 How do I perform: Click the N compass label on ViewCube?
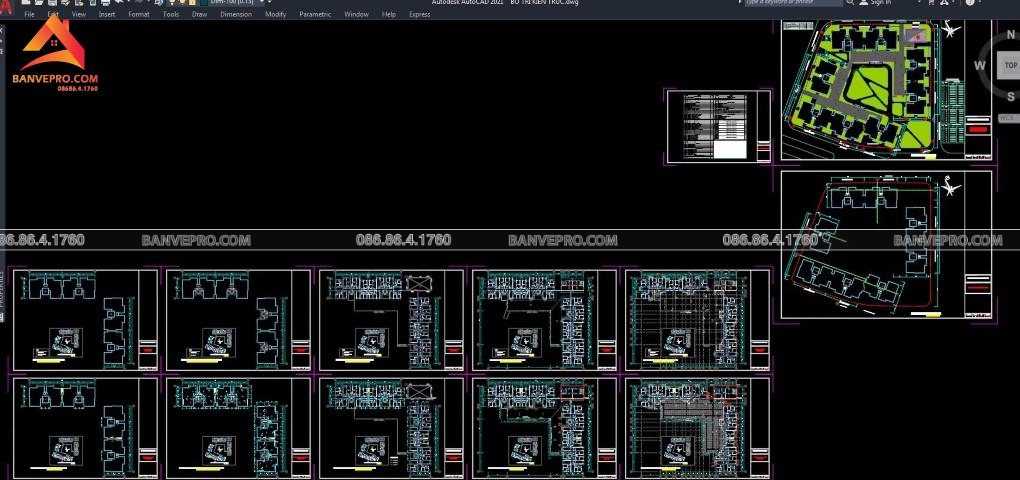tap(1011, 35)
